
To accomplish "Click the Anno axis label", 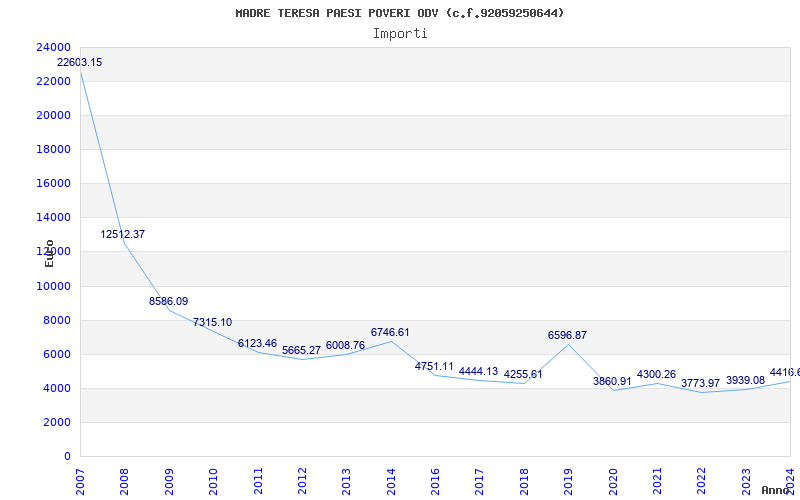I will 774,490.
